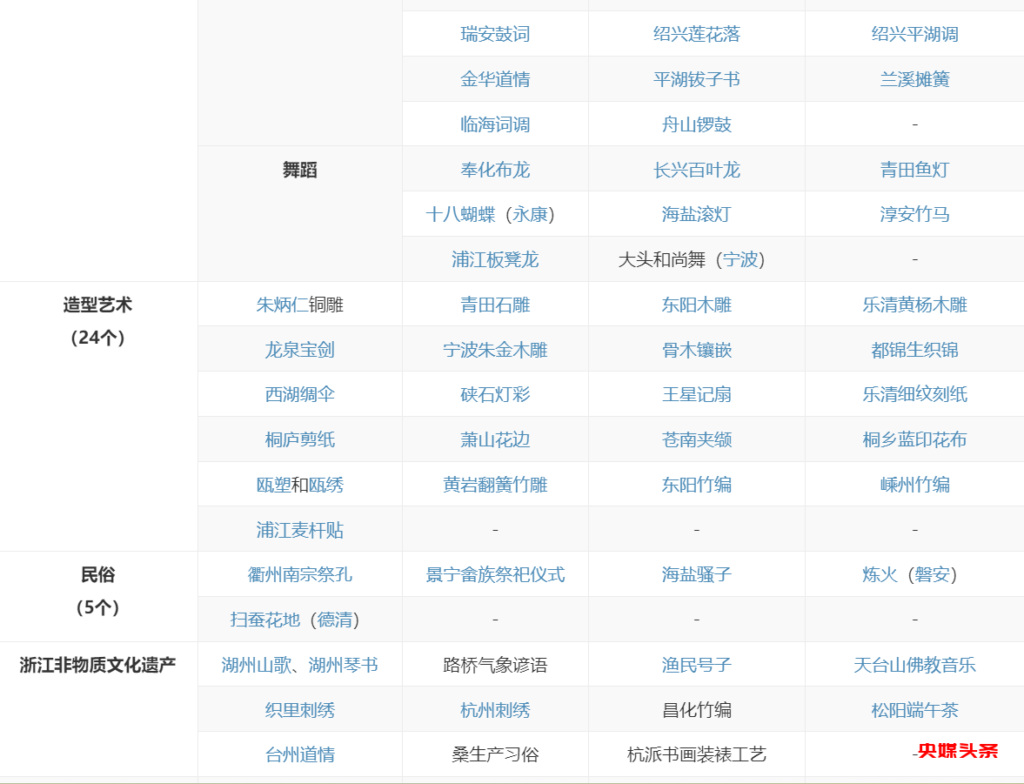Click the 绍兴莲花落 hyperlink
Image resolution: width=1024 pixels, height=784 pixels.
(x=696, y=34)
